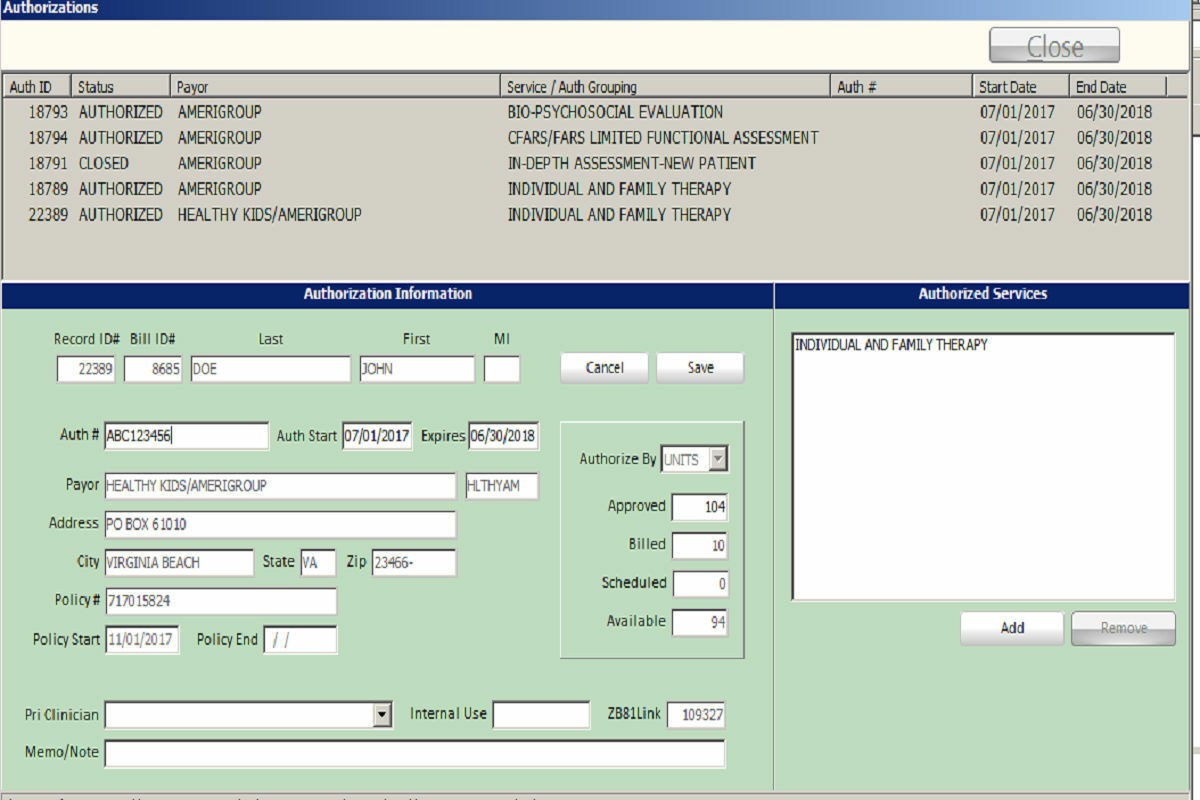
Task: Click the Approved units field
Action: (699, 507)
